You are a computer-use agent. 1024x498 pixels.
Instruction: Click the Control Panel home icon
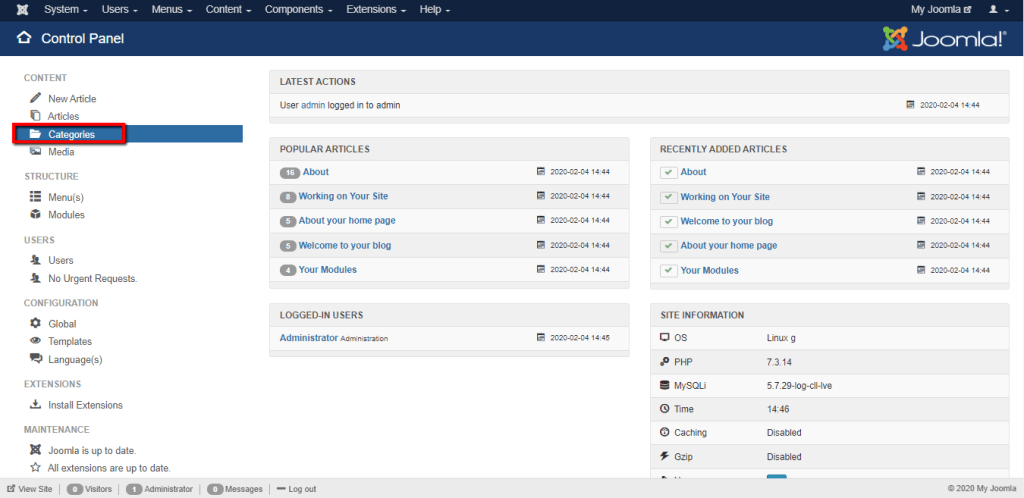tap(24, 38)
